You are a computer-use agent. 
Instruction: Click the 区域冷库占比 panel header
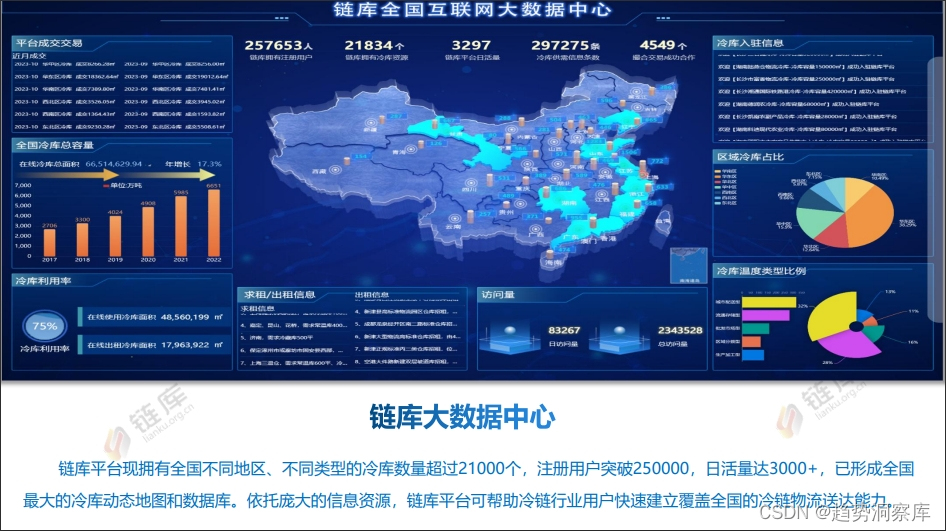tap(750, 156)
